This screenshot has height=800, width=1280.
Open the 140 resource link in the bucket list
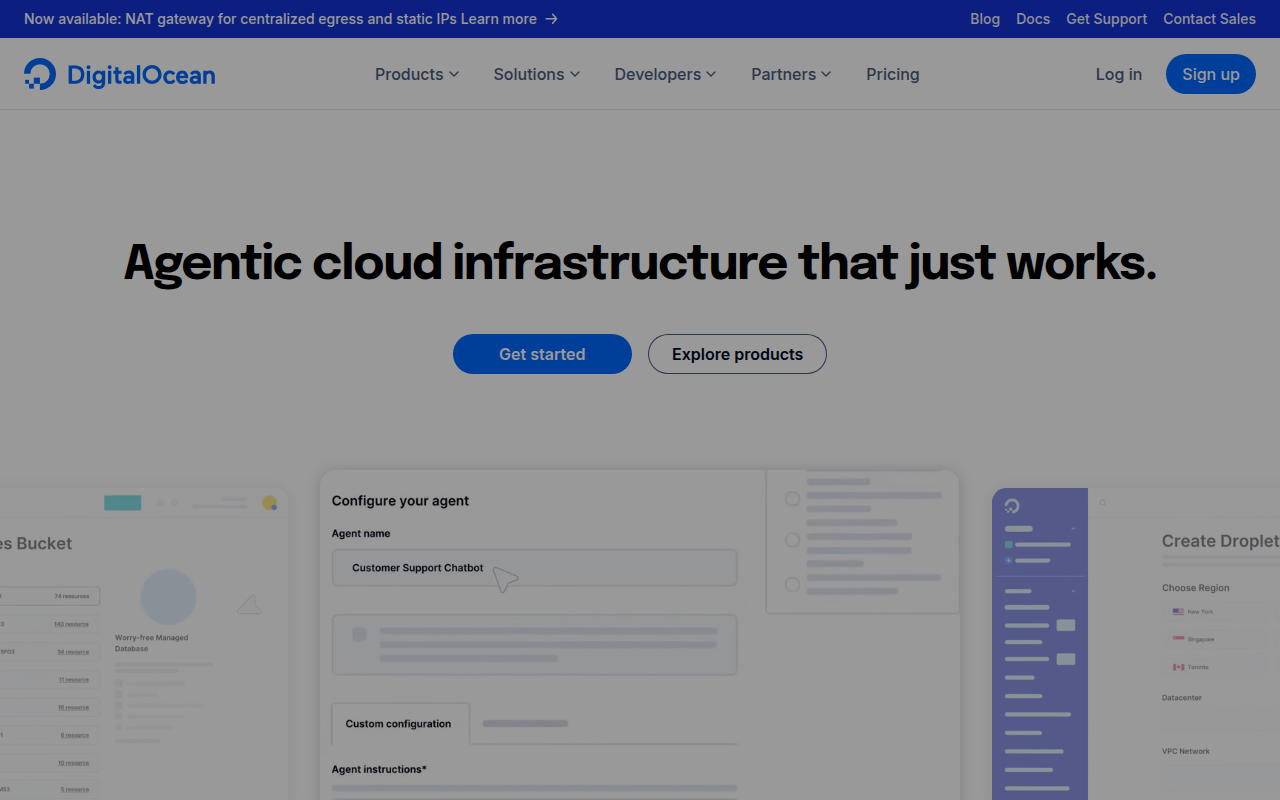click(x=71, y=624)
